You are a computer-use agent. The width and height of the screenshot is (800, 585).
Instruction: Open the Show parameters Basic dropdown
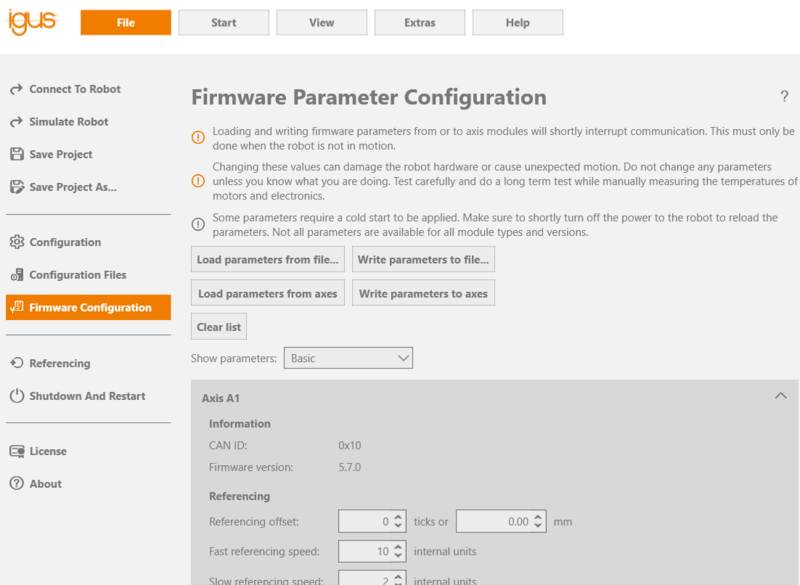coord(348,358)
